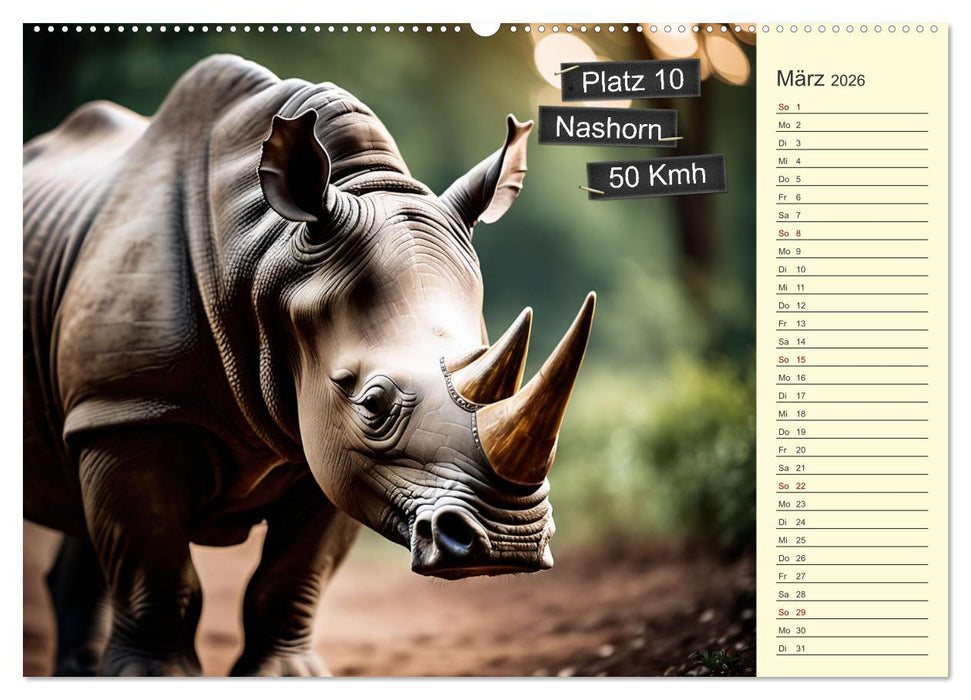
Task: Click the notes line beside Do 12
Action: (880, 304)
